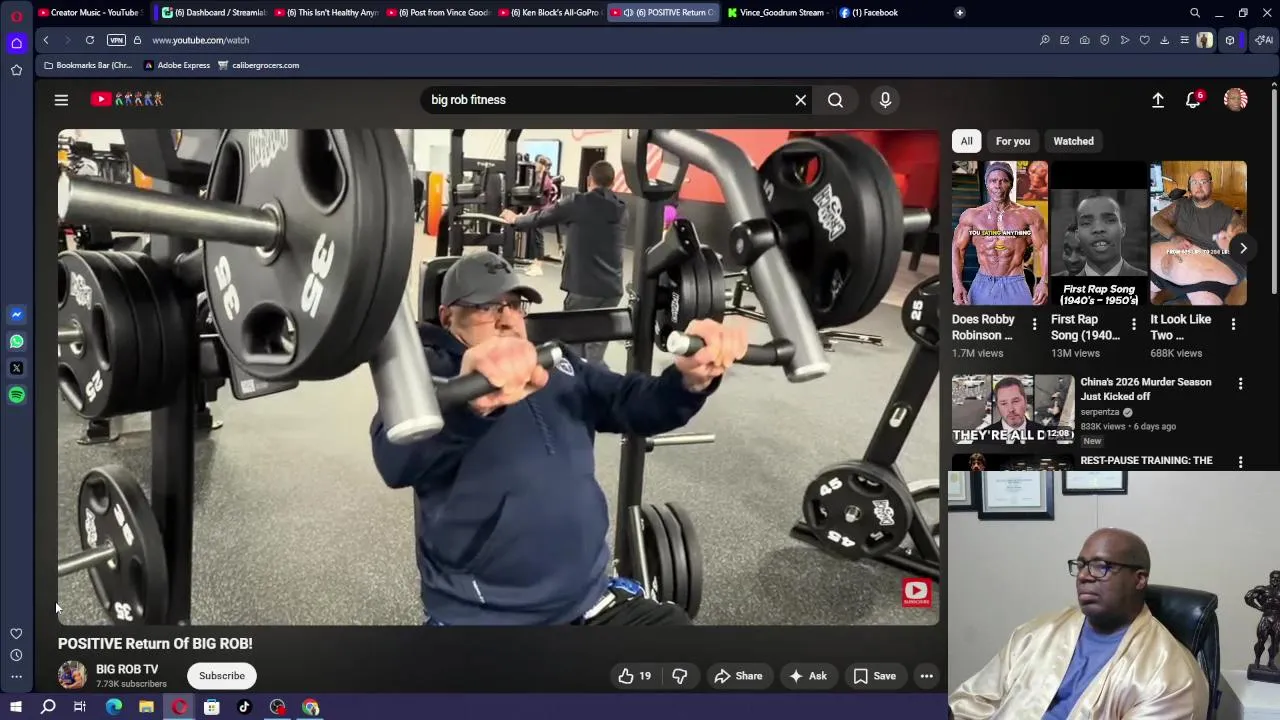The width and height of the screenshot is (1280, 720).
Task: Open the serpentza channel link
Action: 1100,412
